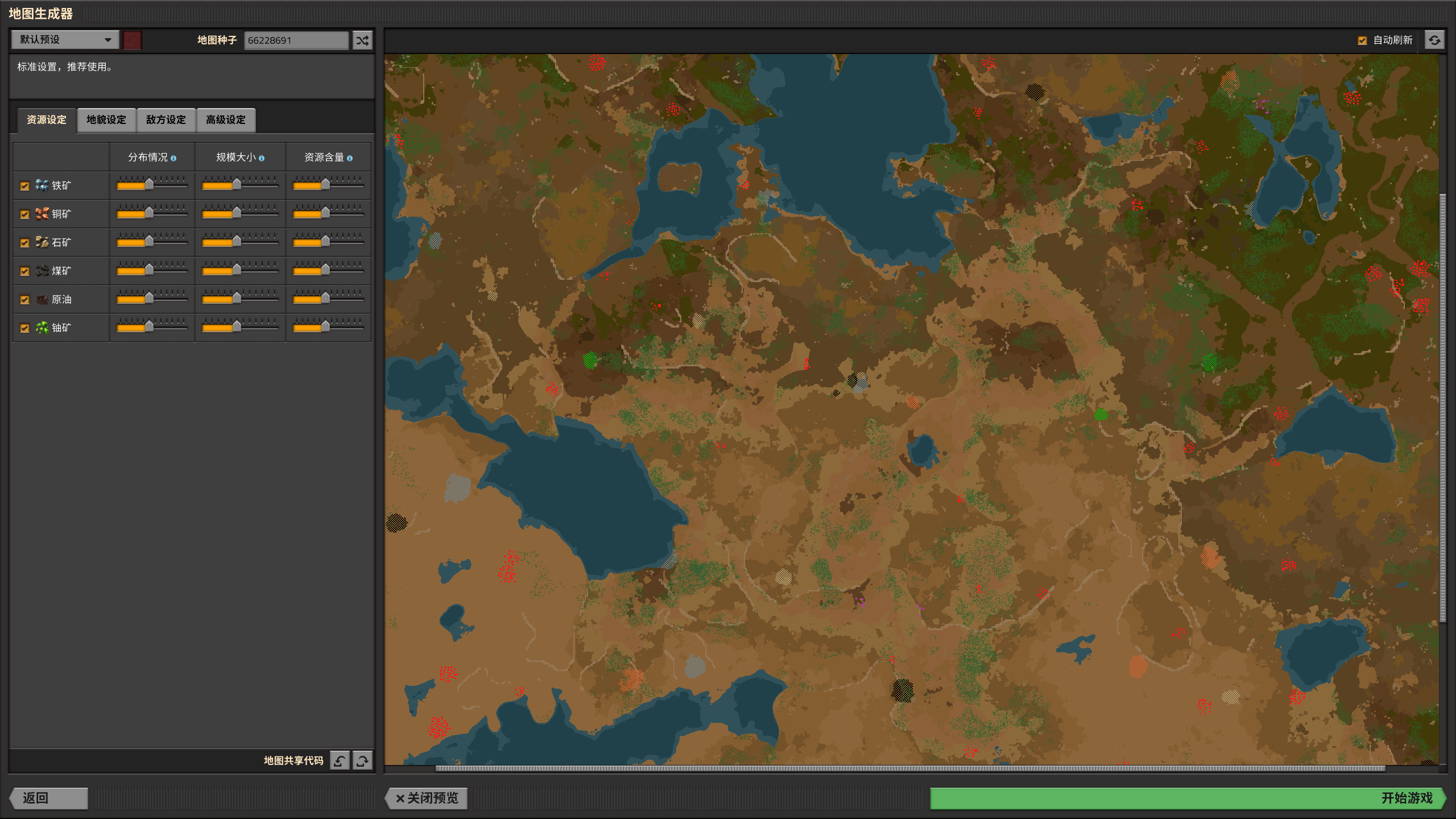Click the randomize map seed shuffle icon
Screen dimensions: 1456x819
pyautogui.click(x=362, y=40)
